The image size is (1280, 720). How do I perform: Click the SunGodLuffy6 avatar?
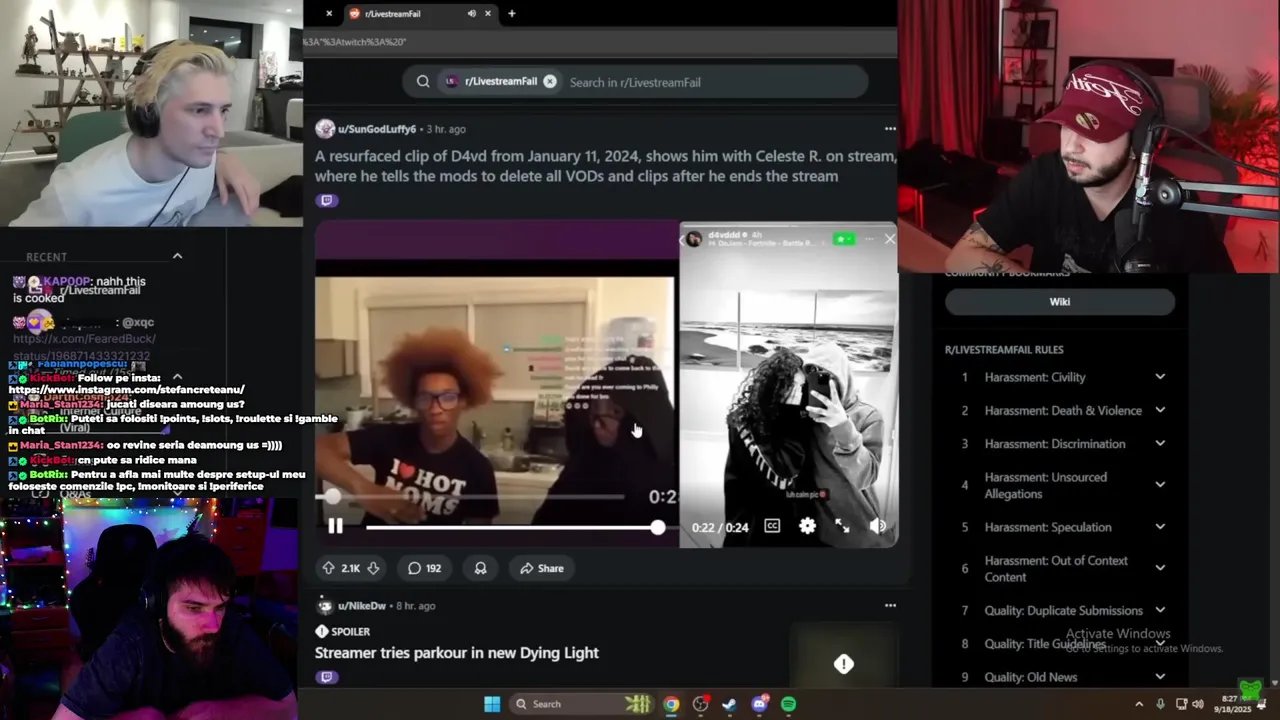coord(325,129)
